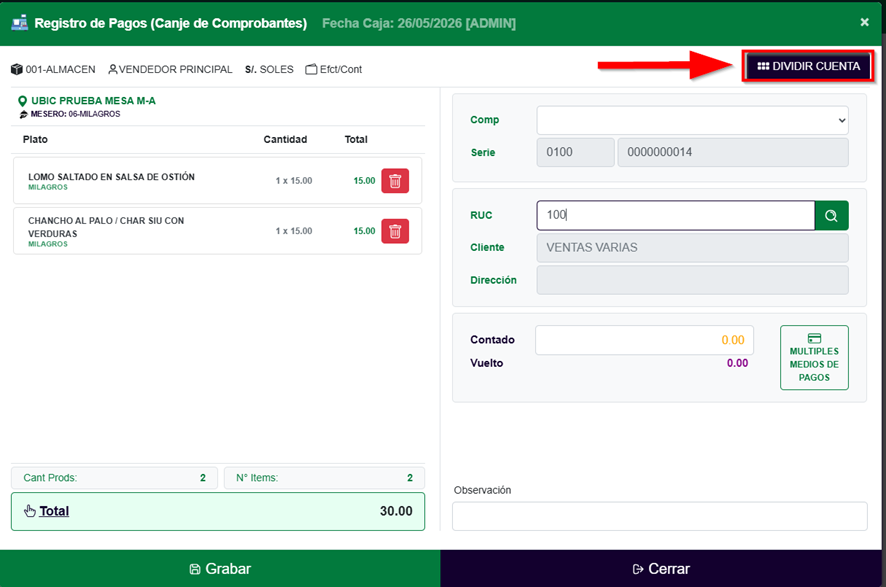This screenshot has width=886, height=587.
Task: Click the Observación text field
Action: click(659, 516)
